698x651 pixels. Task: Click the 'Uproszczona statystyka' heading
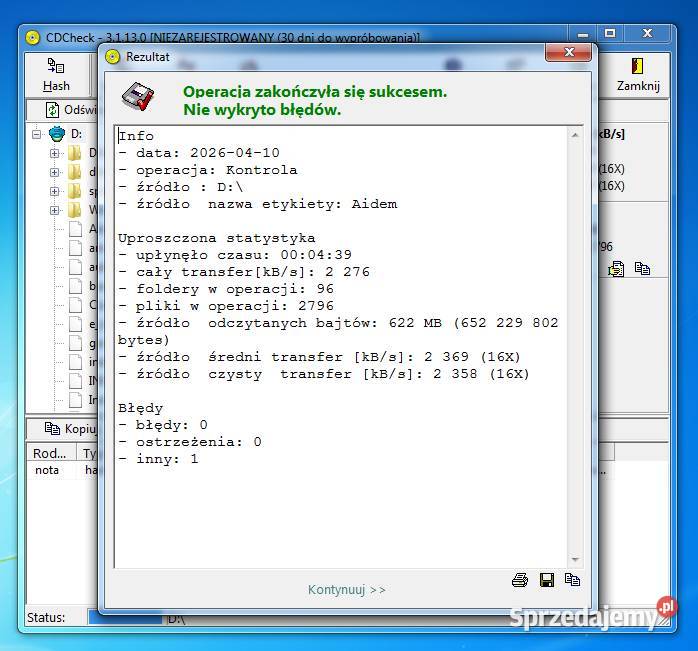(217, 238)
